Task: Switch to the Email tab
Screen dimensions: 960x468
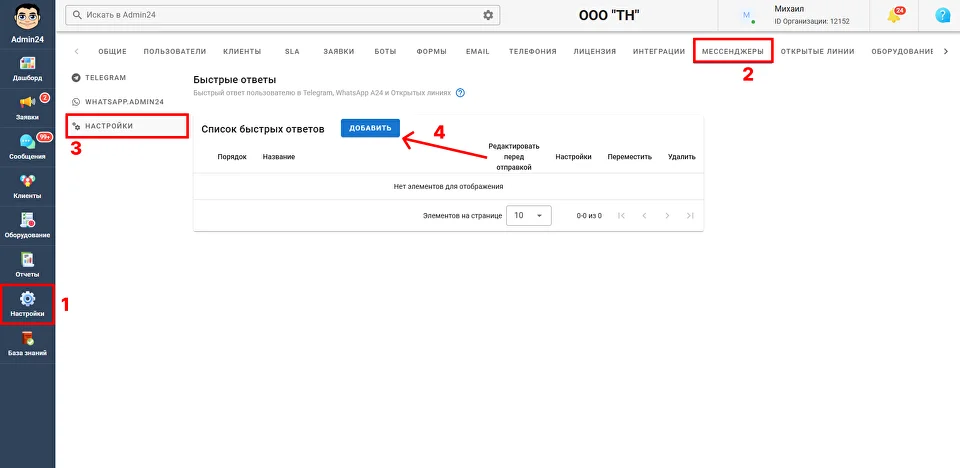Action: click(478, 51)
